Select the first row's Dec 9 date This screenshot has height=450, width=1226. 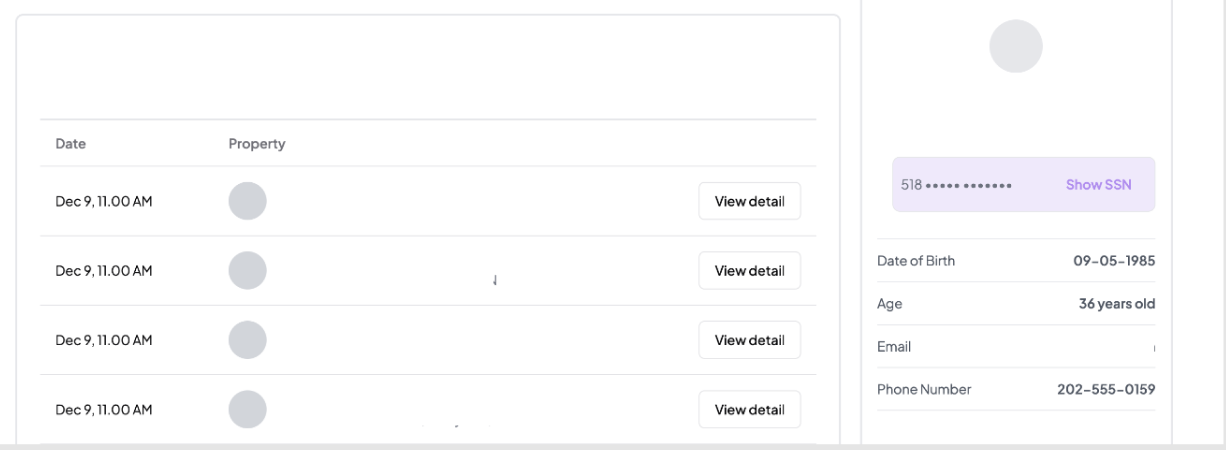point(104,201)
